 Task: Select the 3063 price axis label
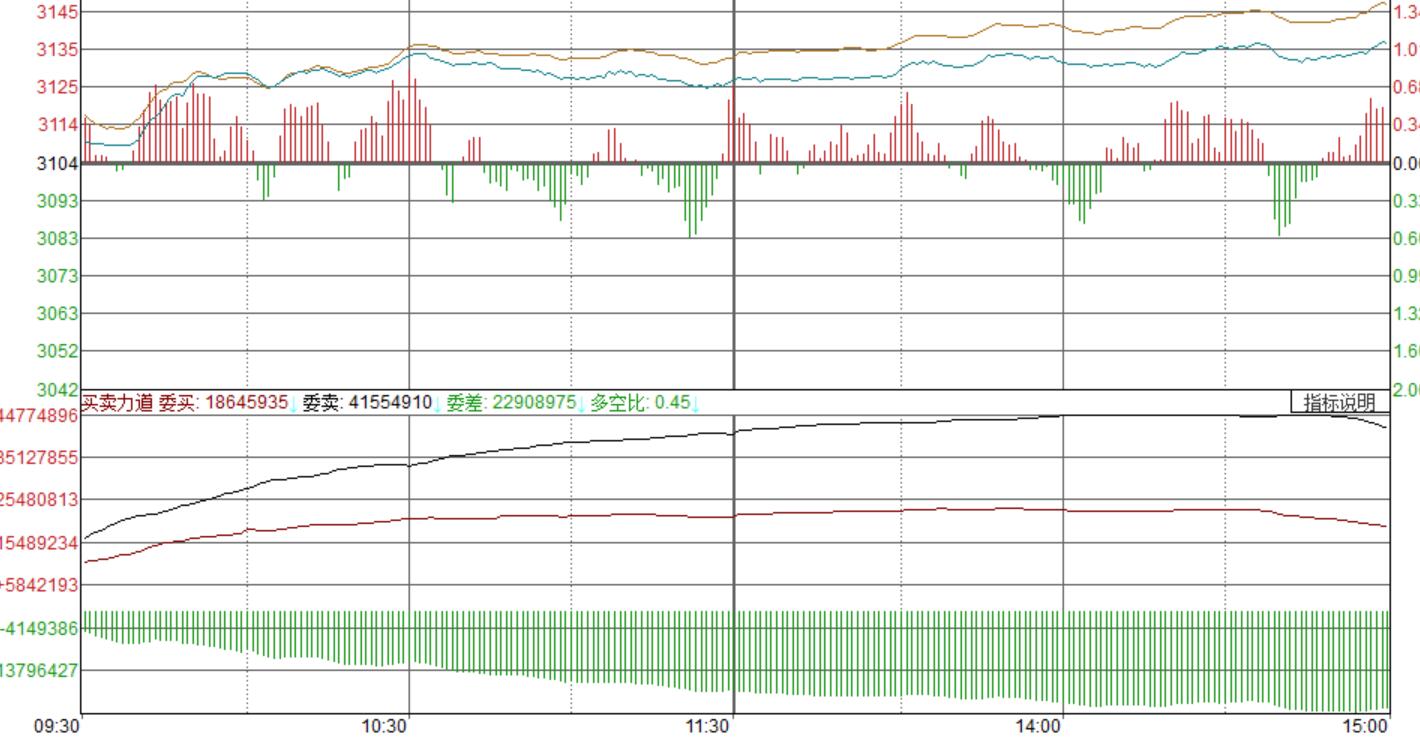pyautogui.click(x=58, y=314)
